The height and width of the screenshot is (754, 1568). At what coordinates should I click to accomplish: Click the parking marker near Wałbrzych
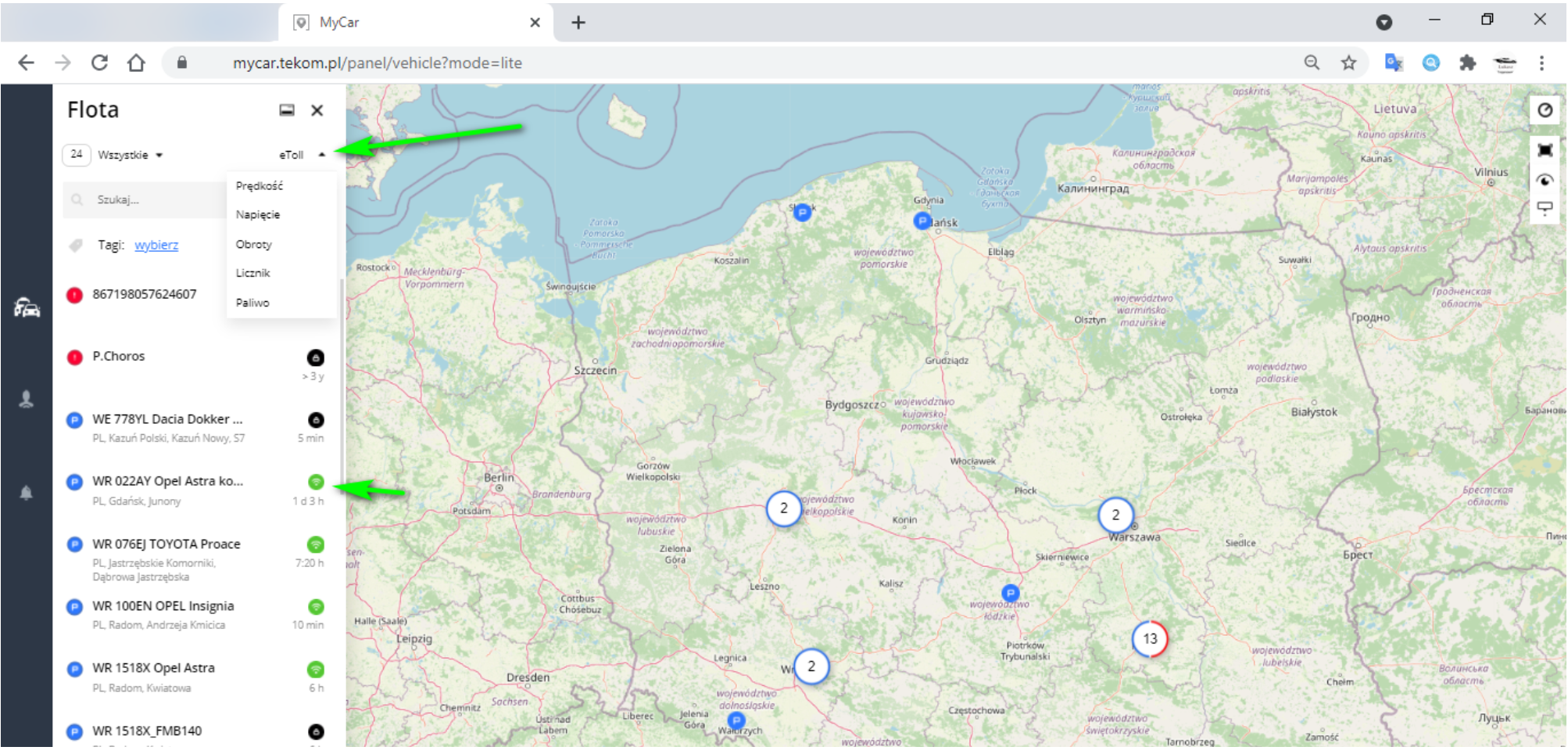(736, 720)
